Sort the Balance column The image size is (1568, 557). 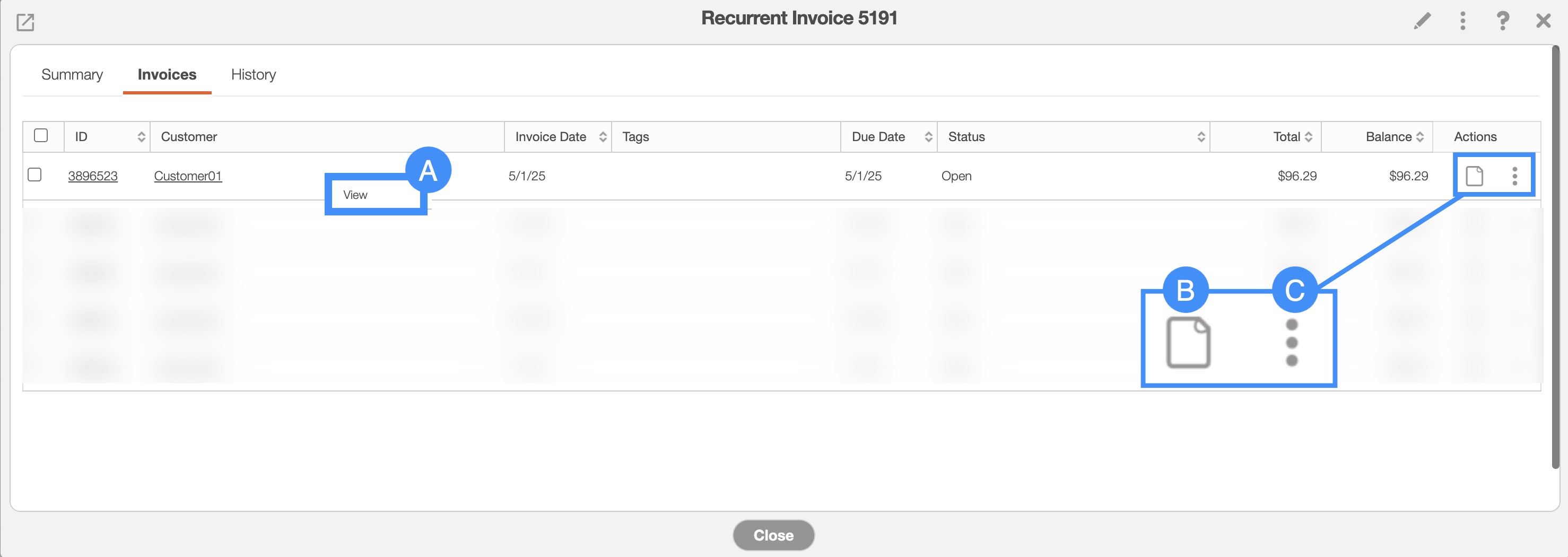(1419, 137)
